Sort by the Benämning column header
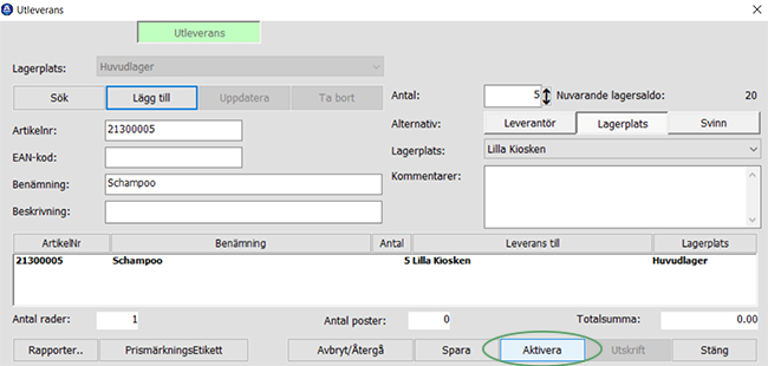The image size is (768, 366). pyautogui.click(x=241, y=244)
